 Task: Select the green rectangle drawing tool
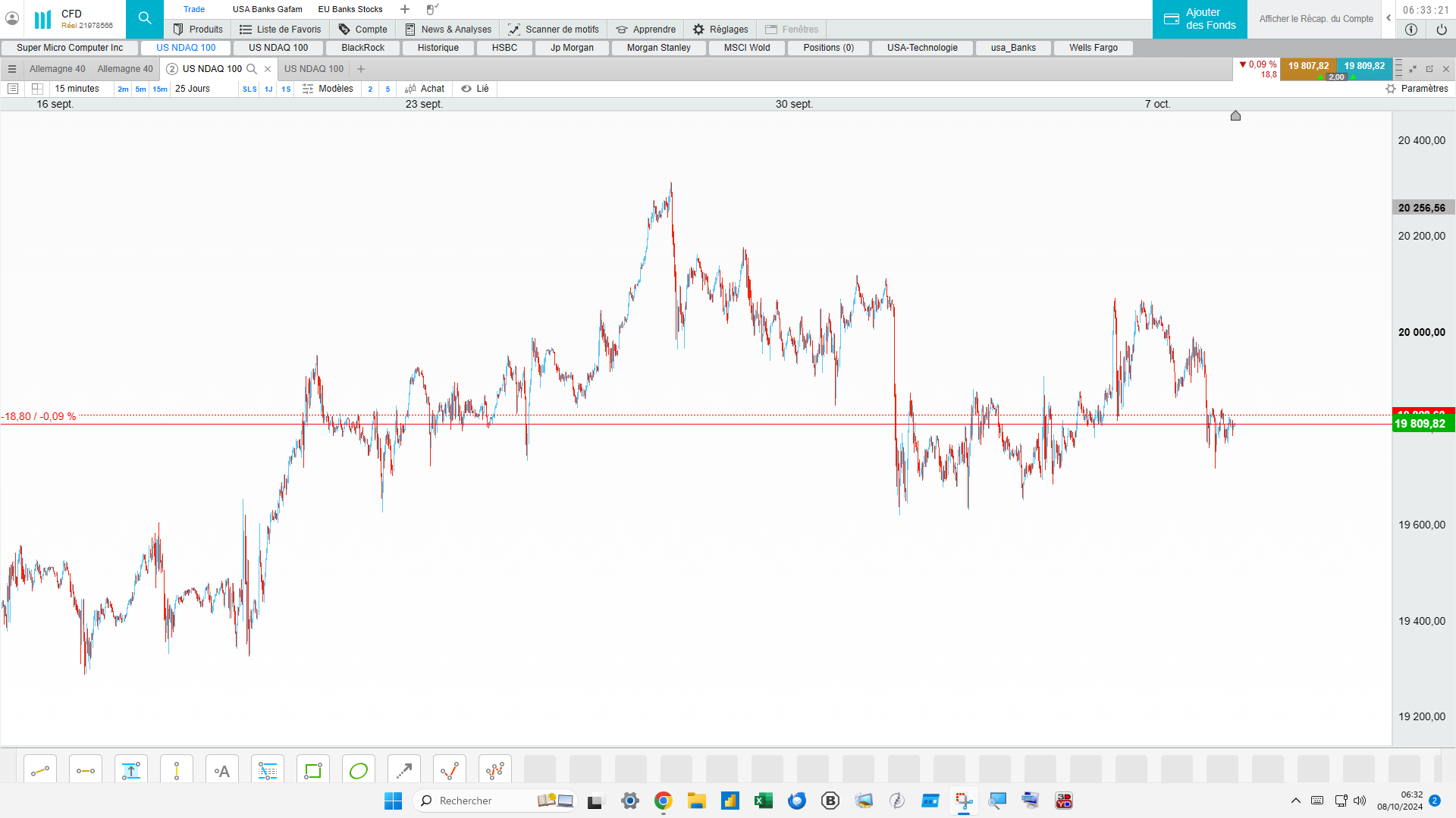pos(313,770)
